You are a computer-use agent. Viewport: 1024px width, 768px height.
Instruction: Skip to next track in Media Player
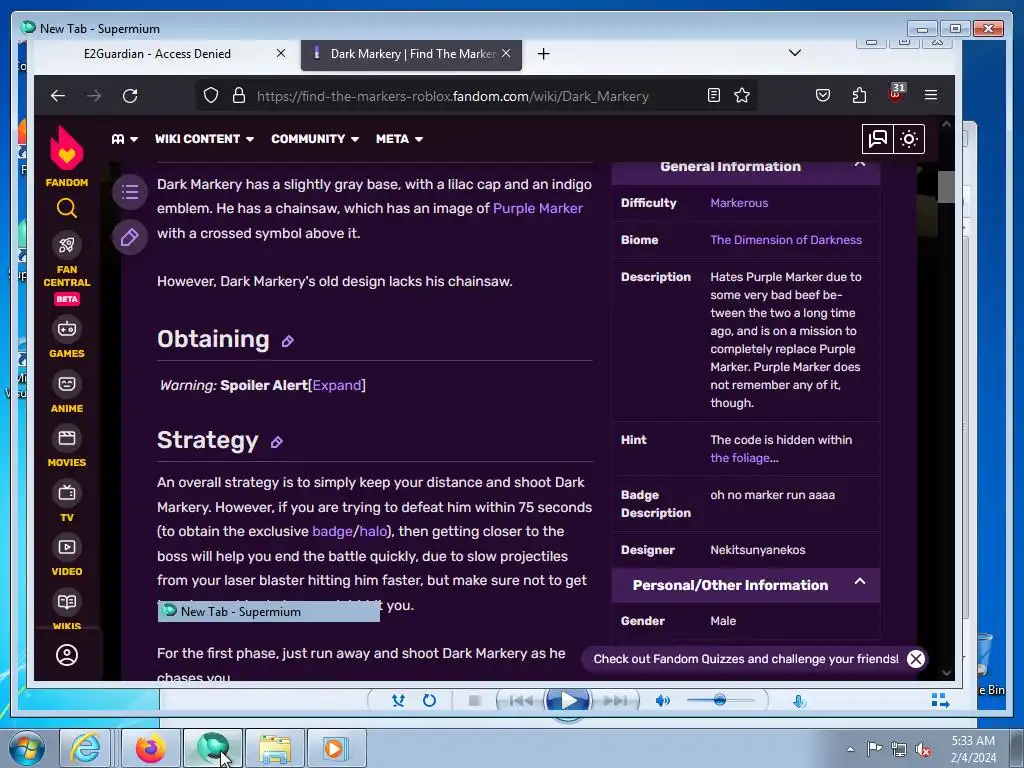pos(615,701)
